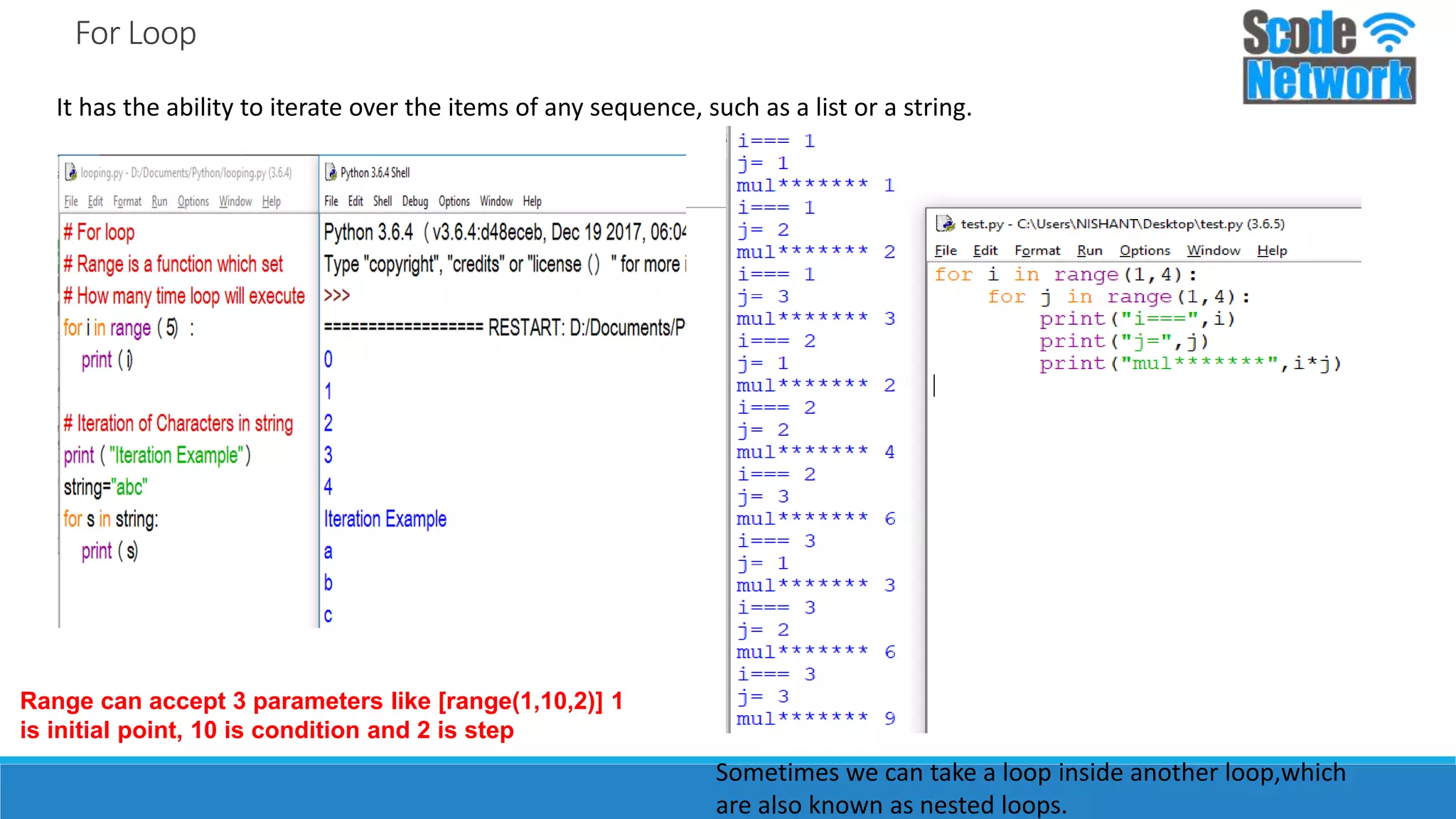Image resolution: width=1456 pixels, height=819 pixels.
Task: Open File menu in looping.py editor
Action: 71,201
